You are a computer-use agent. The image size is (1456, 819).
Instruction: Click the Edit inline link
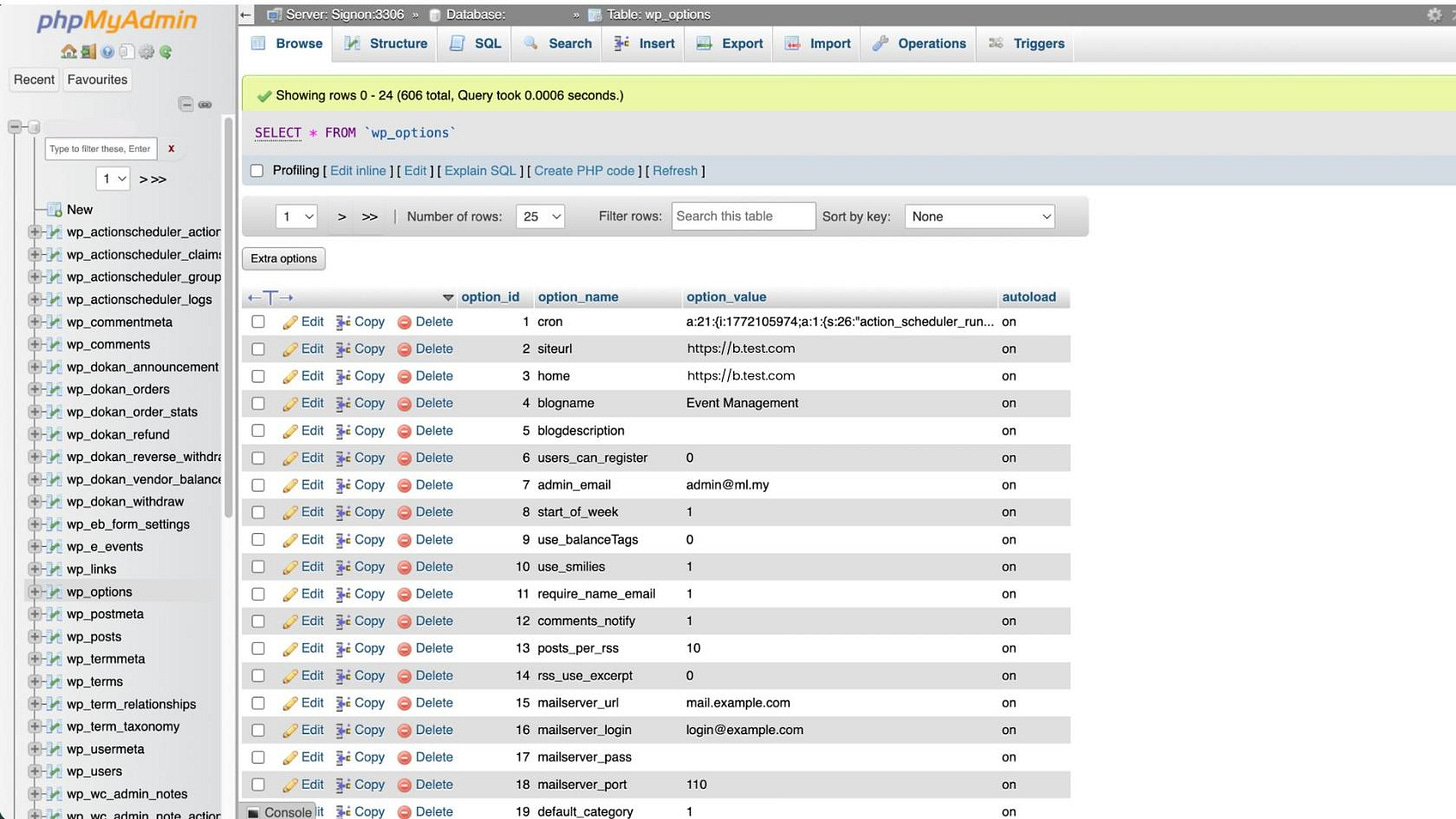[358, 171]
